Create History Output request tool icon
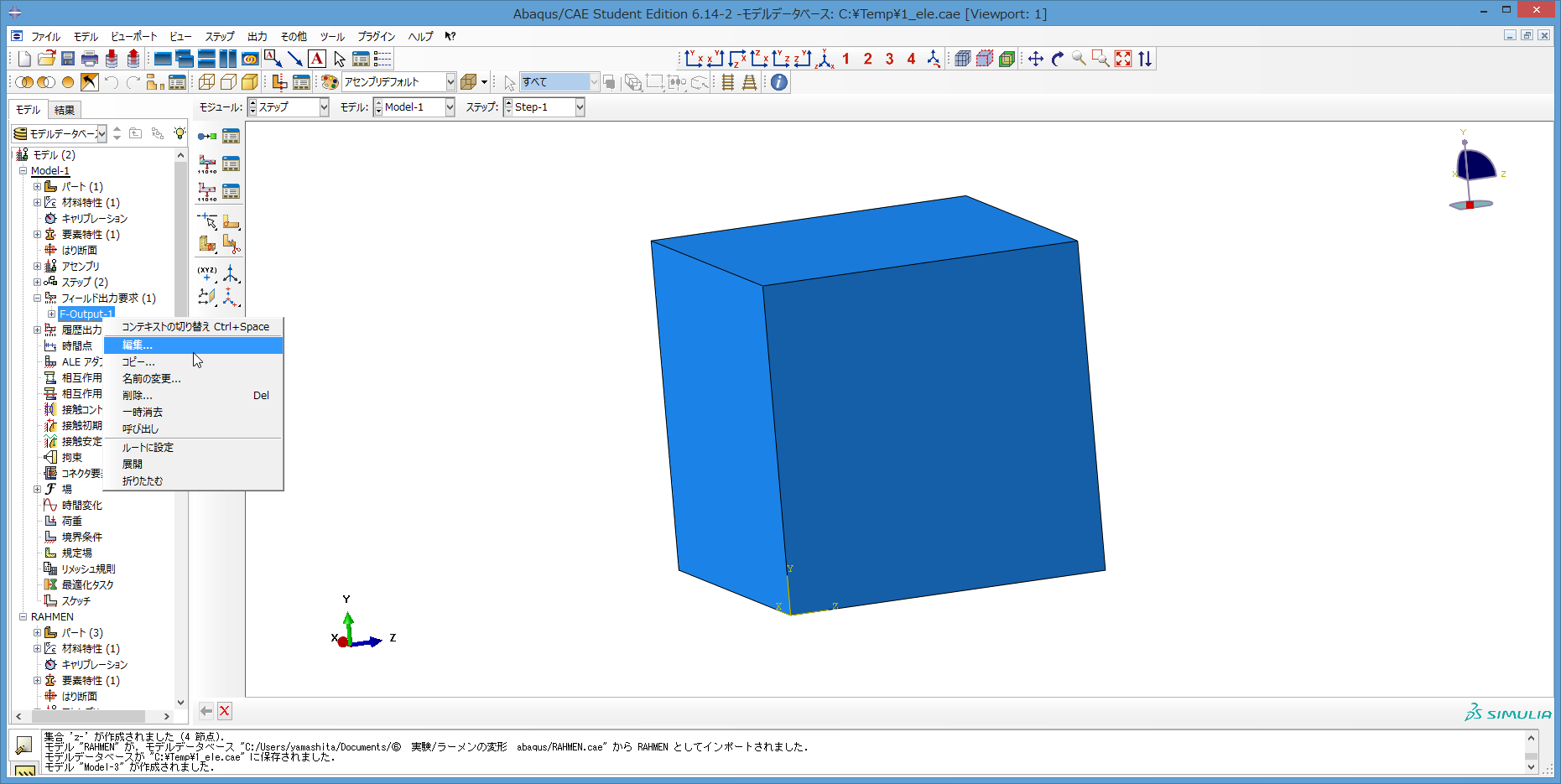 (207, 191)
